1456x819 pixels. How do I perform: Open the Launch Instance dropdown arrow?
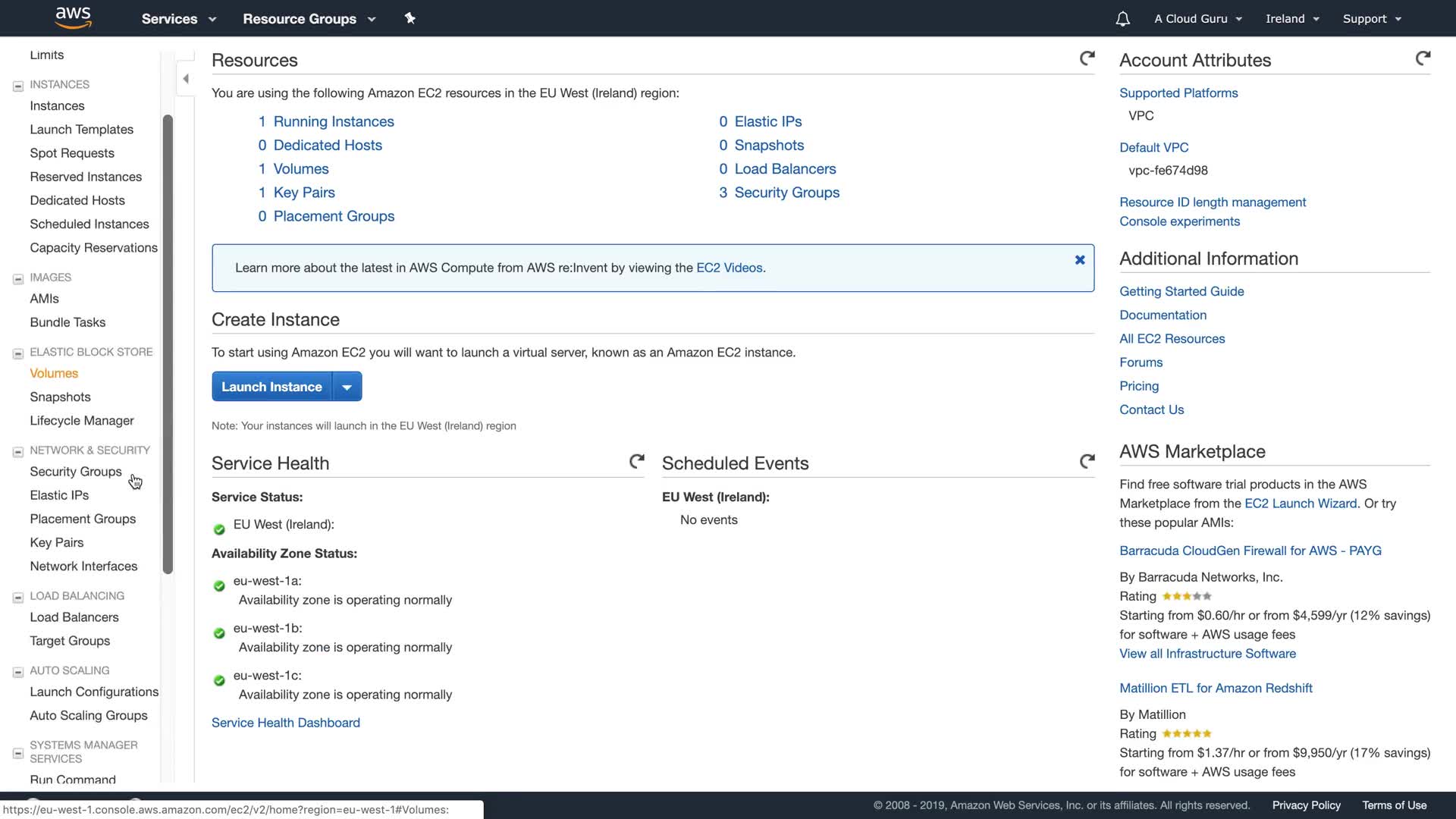click(x=347, y=387)
